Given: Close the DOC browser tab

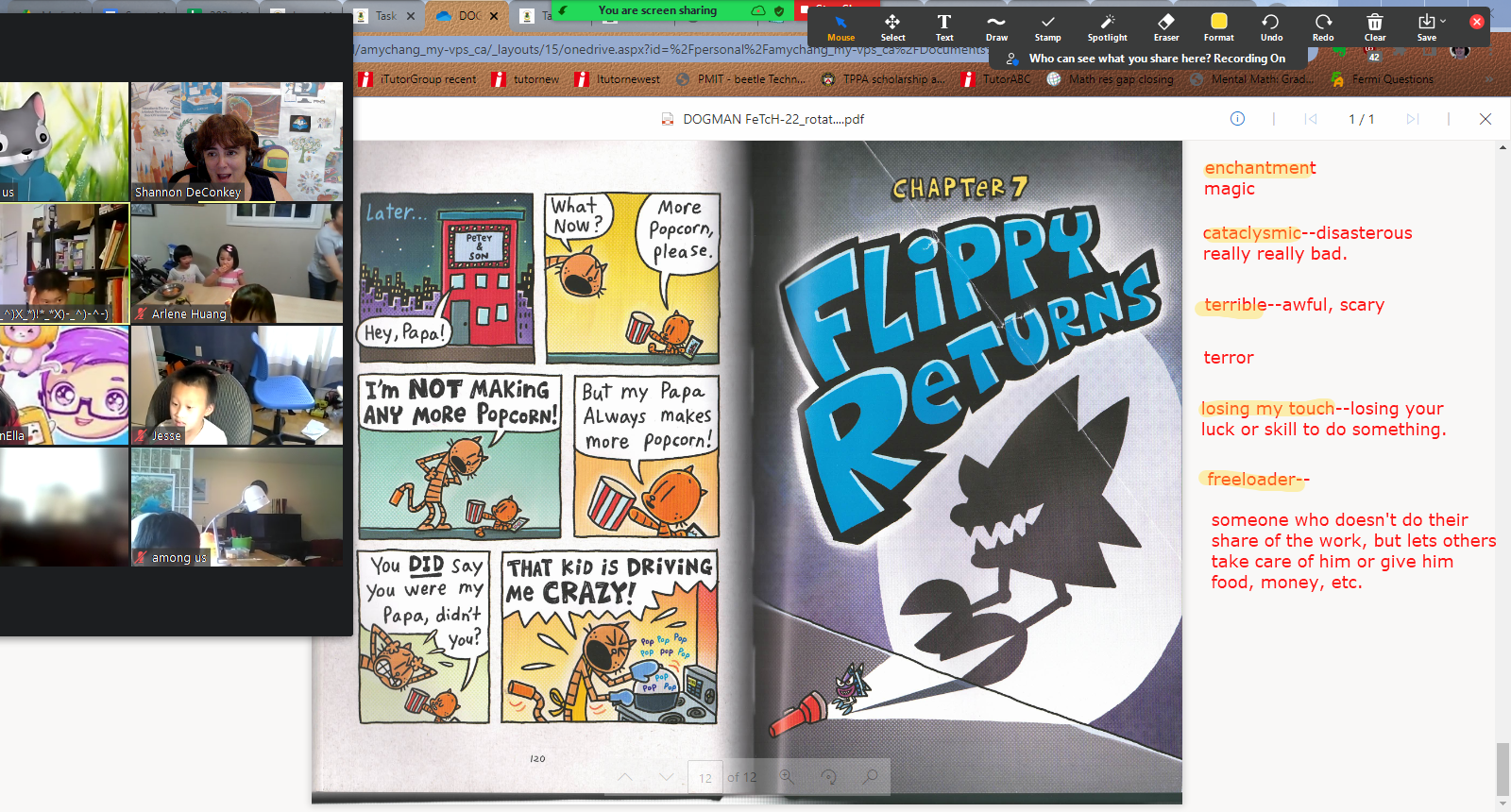Looking at the screenshot, I should [494, 16].
